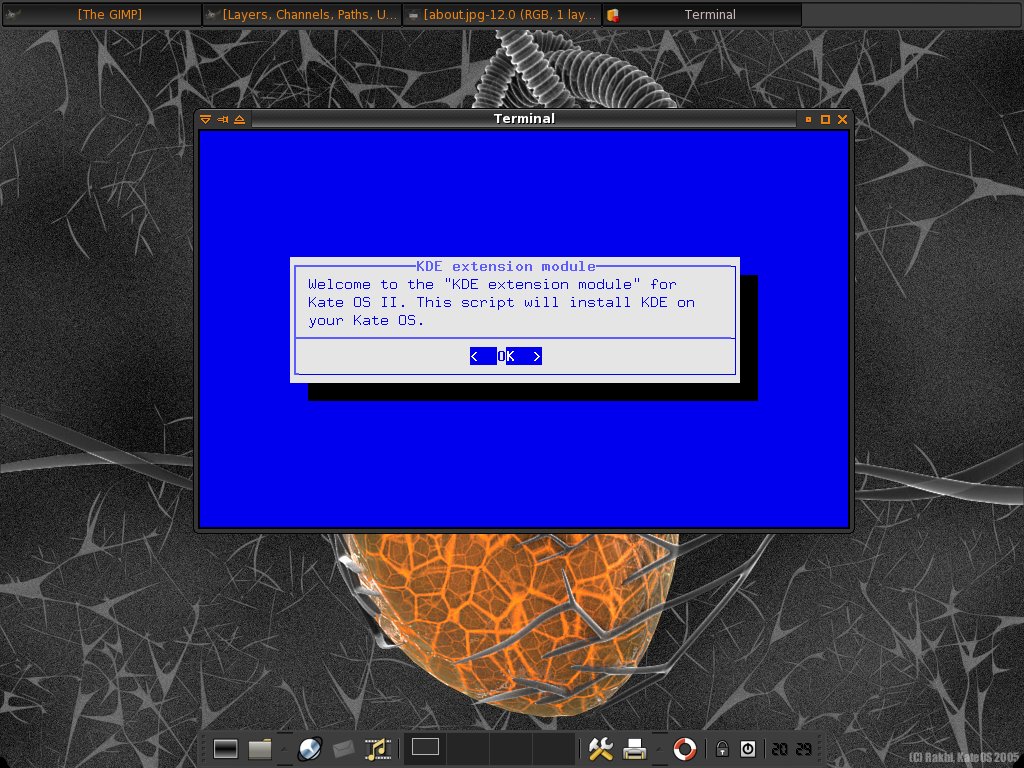Launch the web browser globe icon
The width and height of the screenshot is (1024, 768).
click(x=310, y=749)
